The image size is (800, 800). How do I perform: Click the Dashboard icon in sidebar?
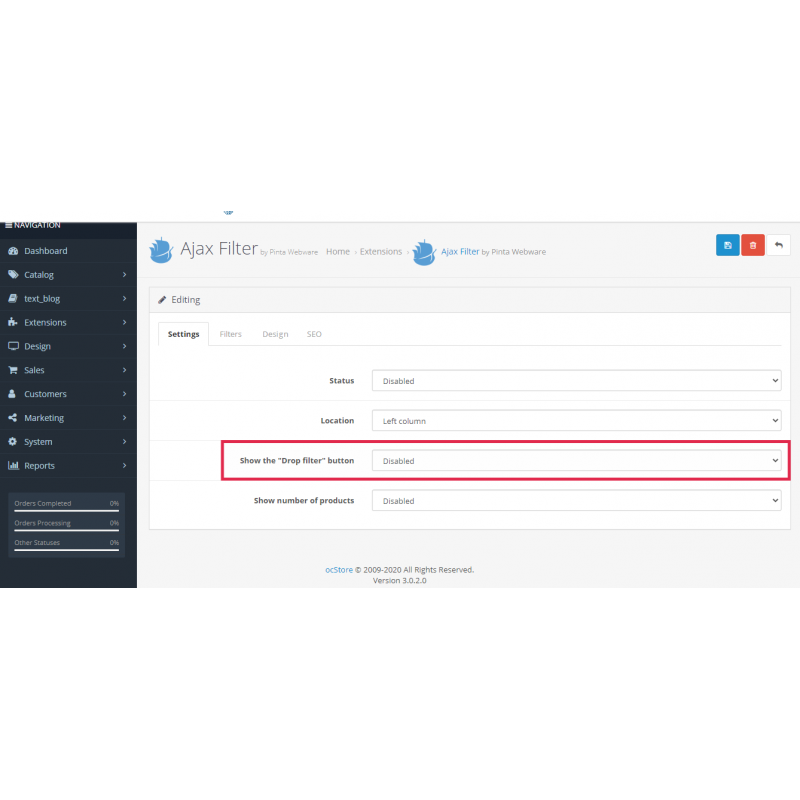tap(13, 251)
